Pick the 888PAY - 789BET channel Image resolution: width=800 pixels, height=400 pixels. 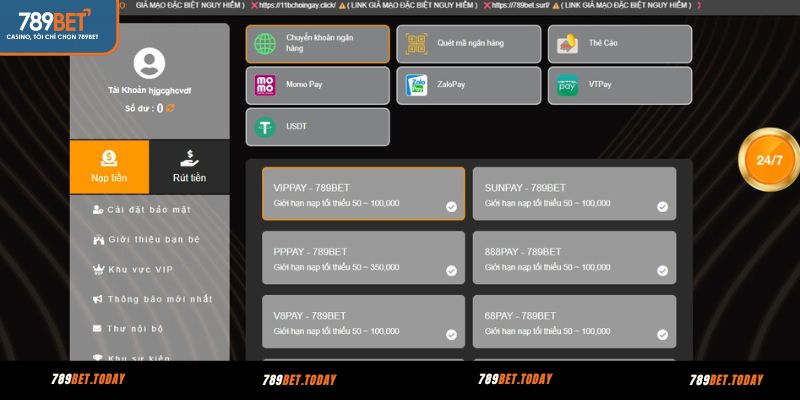(x=574, y=258)
